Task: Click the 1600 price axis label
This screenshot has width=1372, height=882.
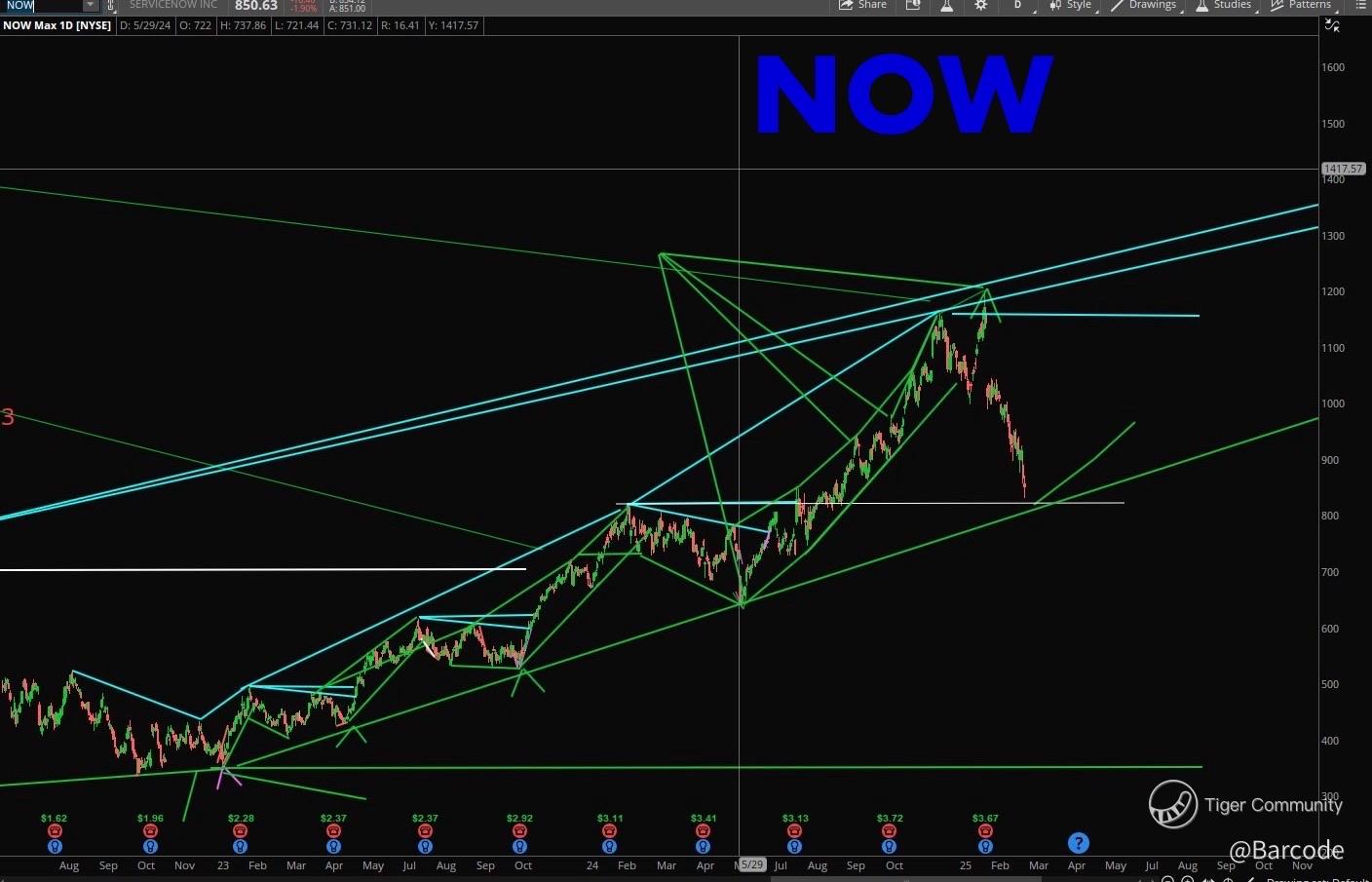Action: 1333,67
